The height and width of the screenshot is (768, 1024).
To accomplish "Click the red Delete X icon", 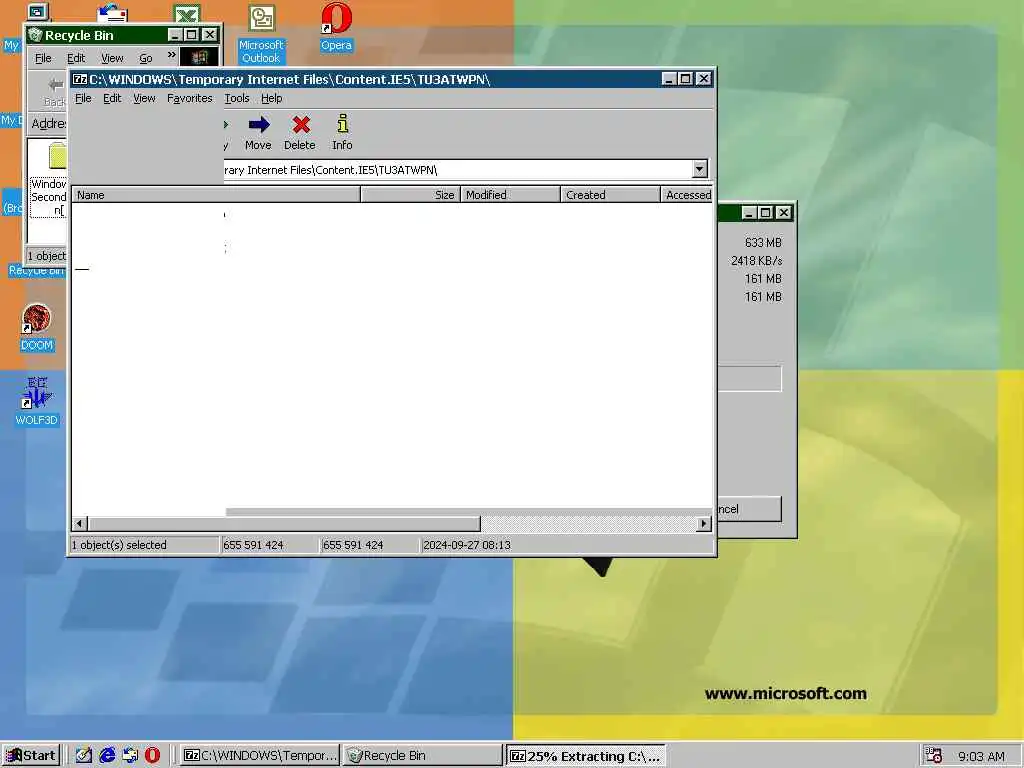I will [300, 124].
